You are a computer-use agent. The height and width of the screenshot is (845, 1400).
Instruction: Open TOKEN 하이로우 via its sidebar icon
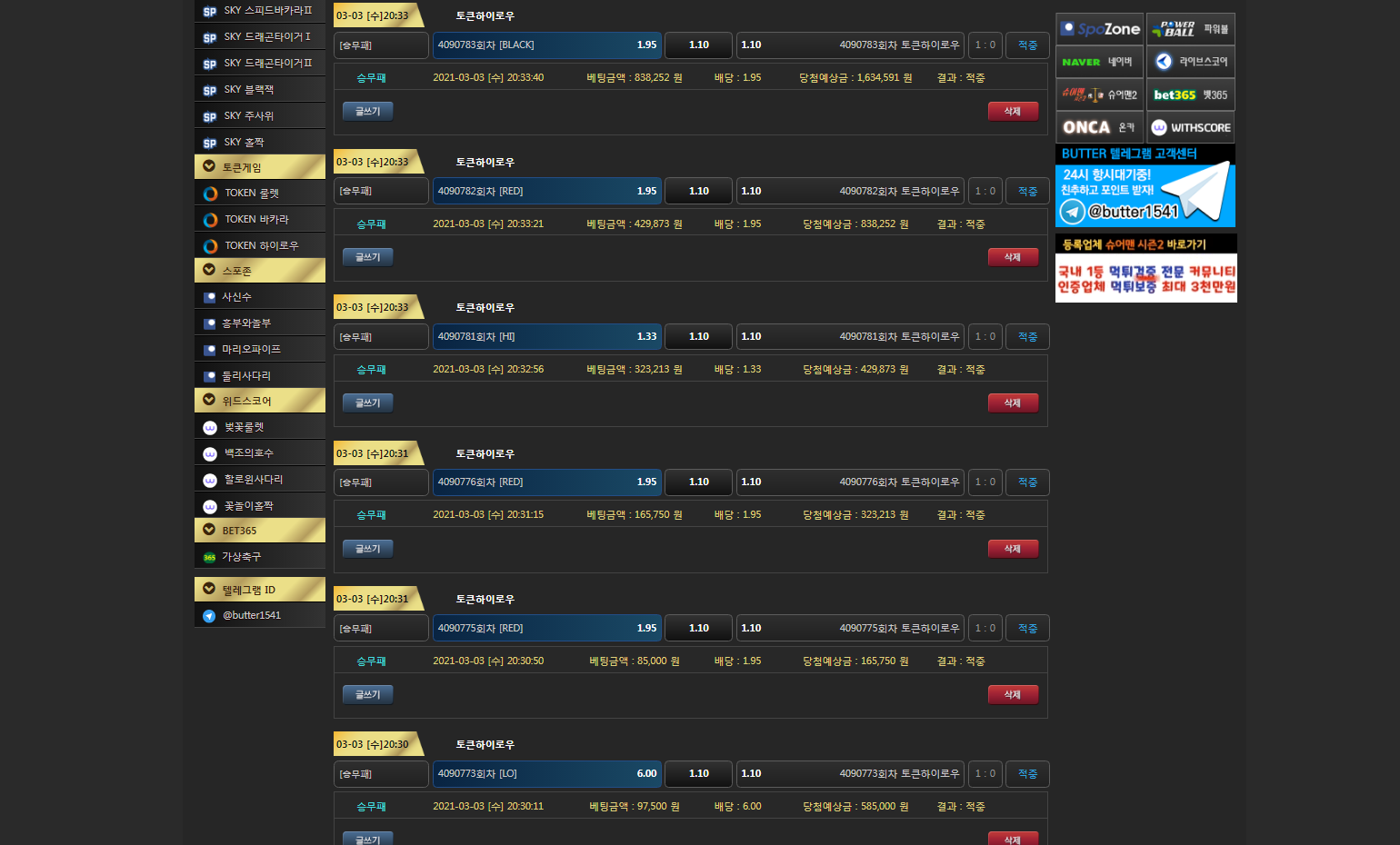210,246
